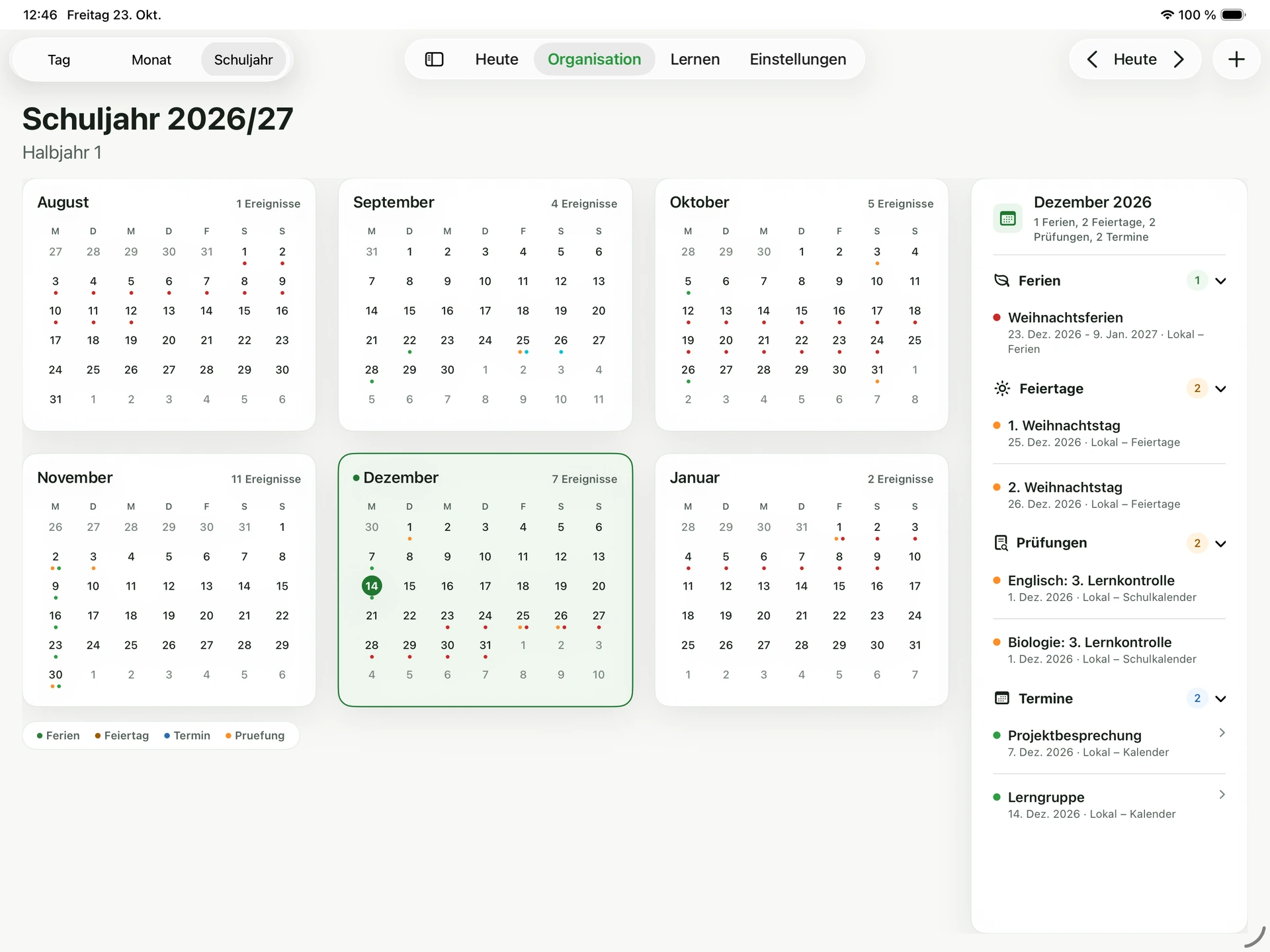The image size is (1270, 952).
Task: Open the Einstellungen tab
Action: (x=798, y=59)
